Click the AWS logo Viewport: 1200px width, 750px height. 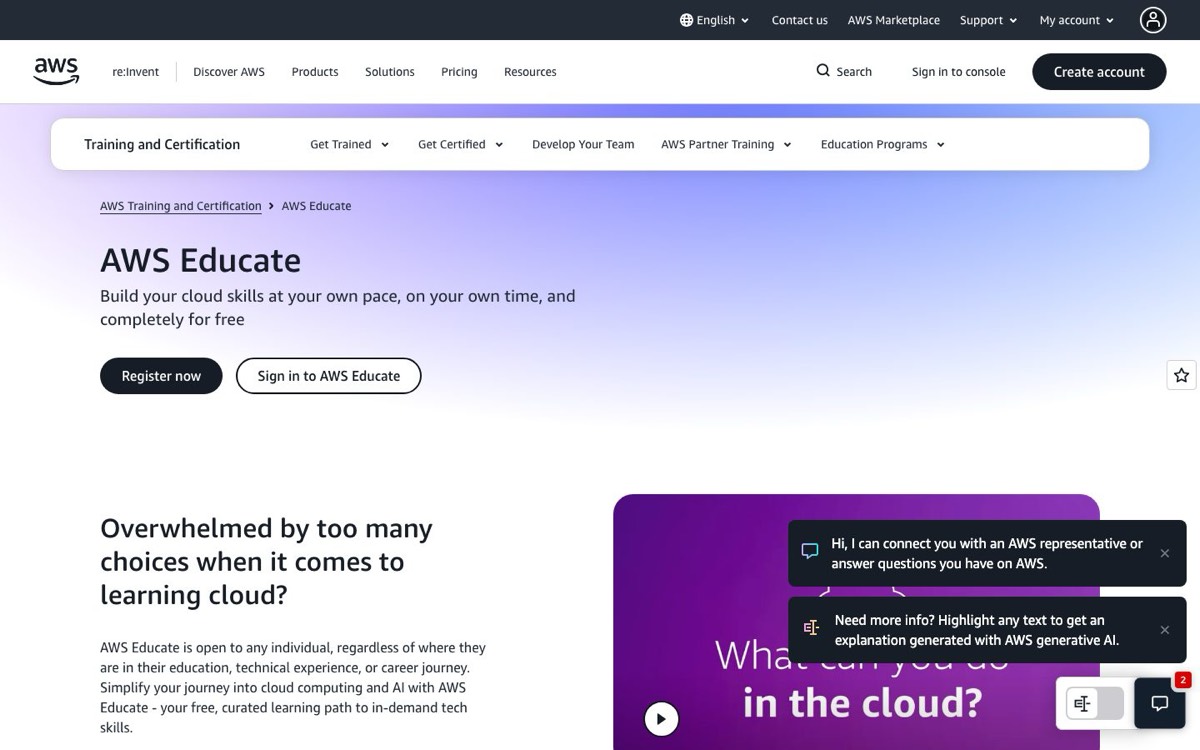click(x=56, y=71)
